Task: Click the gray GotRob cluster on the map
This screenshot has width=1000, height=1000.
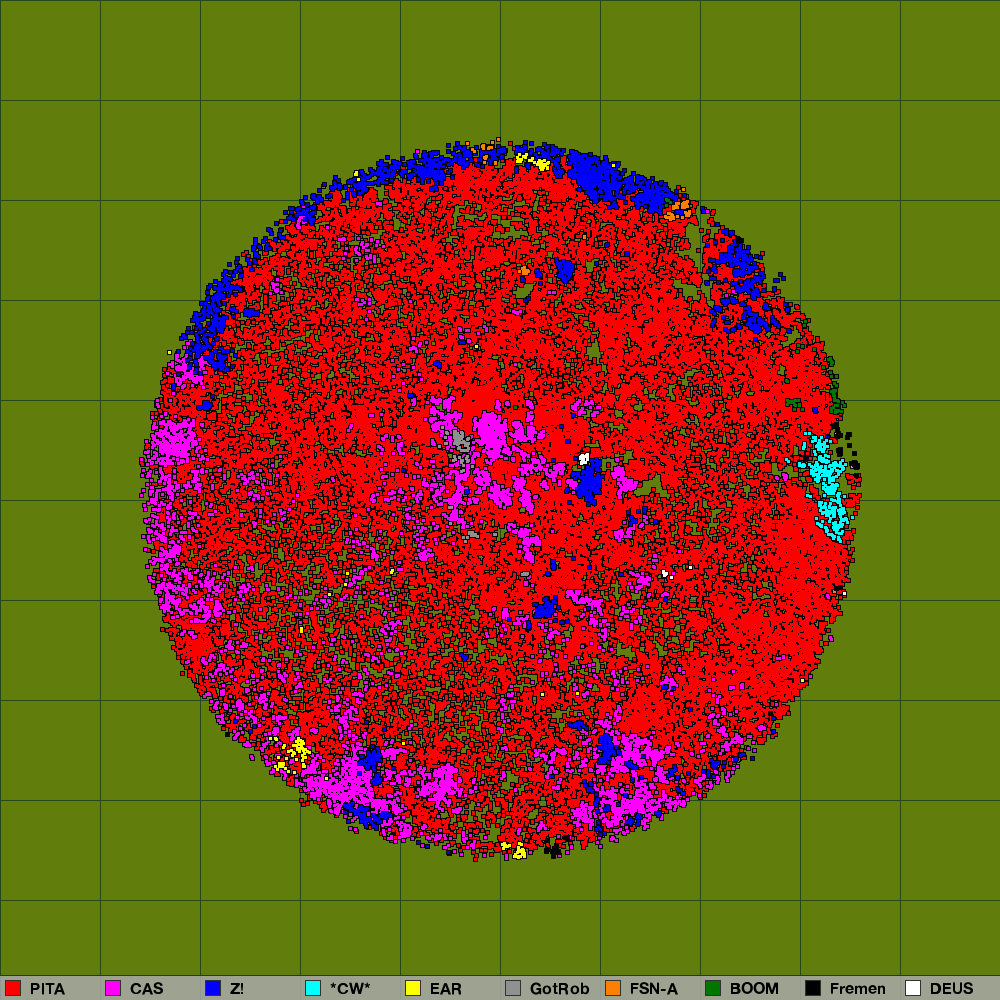Action: pyautogui.click(x=460, y=440)
